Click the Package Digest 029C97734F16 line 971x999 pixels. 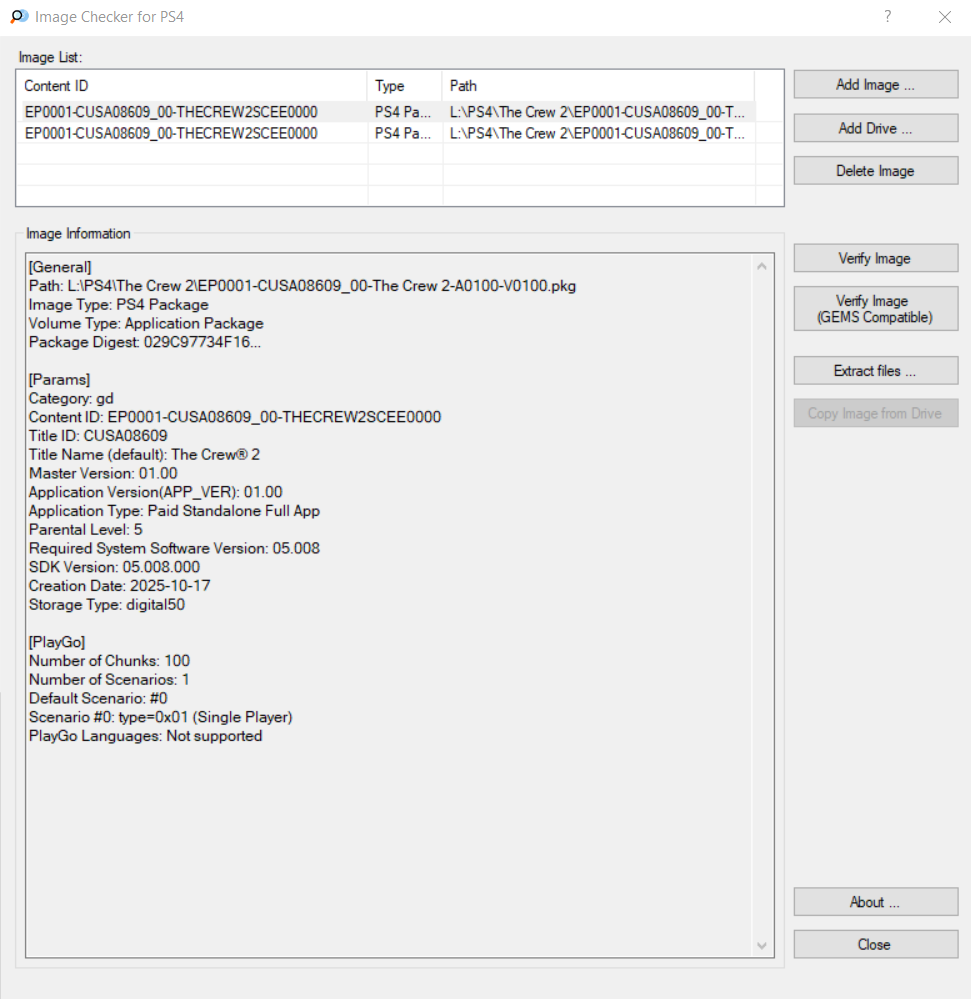(145, 342)
